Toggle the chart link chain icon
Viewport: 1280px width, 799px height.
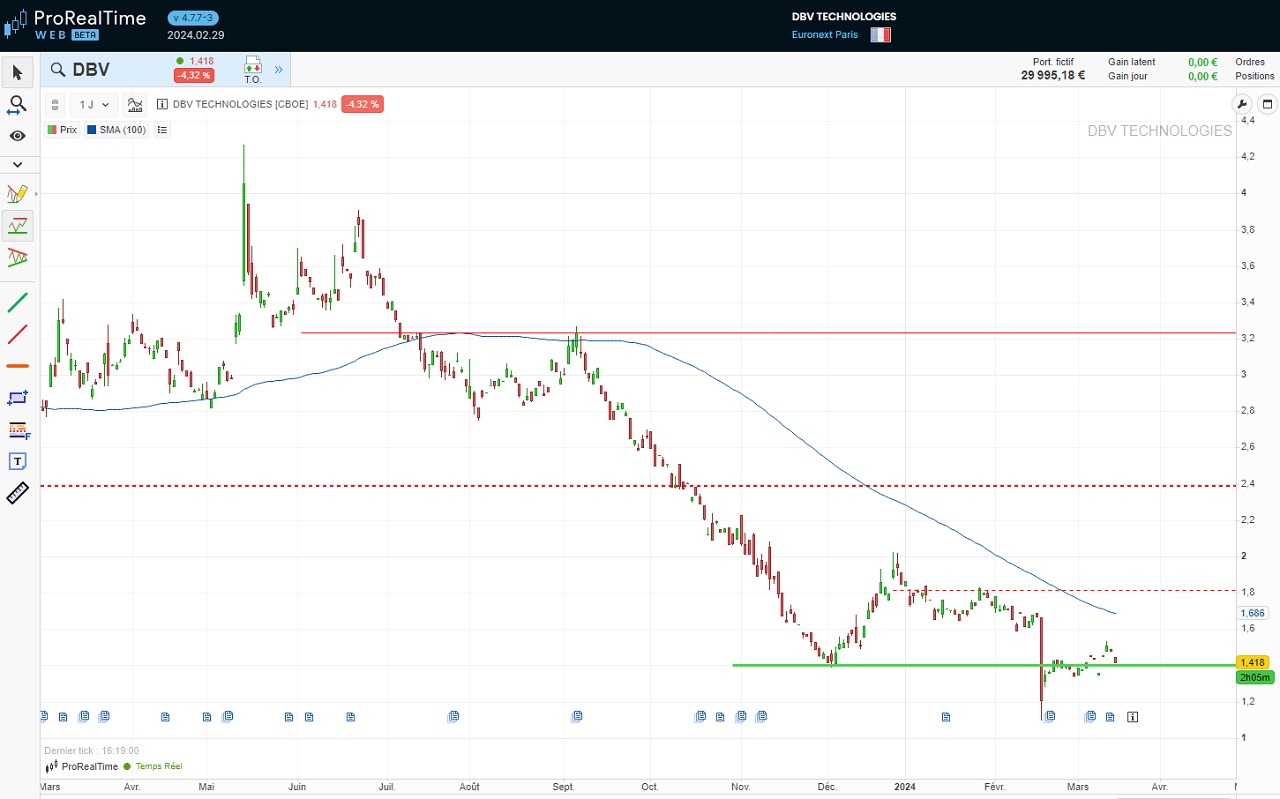click(56, 104)
